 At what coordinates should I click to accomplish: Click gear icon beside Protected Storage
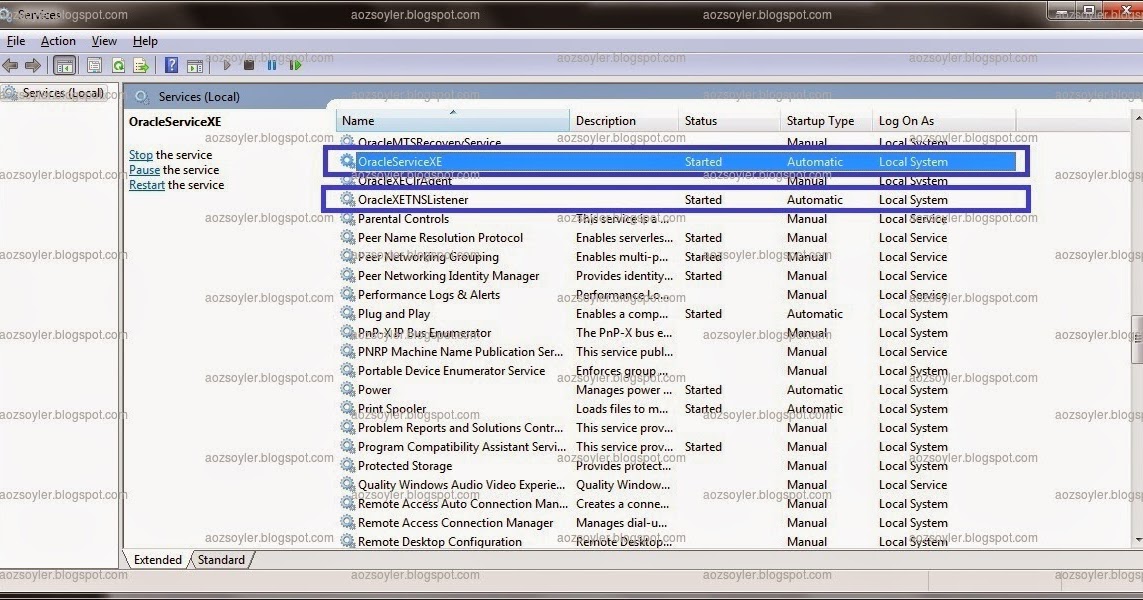(348, 465)
